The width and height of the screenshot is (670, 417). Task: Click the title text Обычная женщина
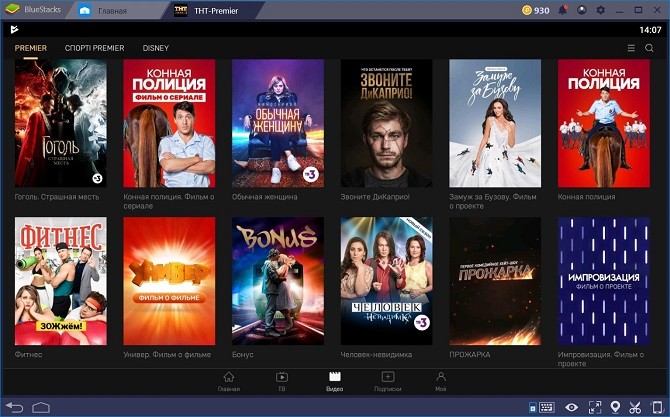pos(264,197)
